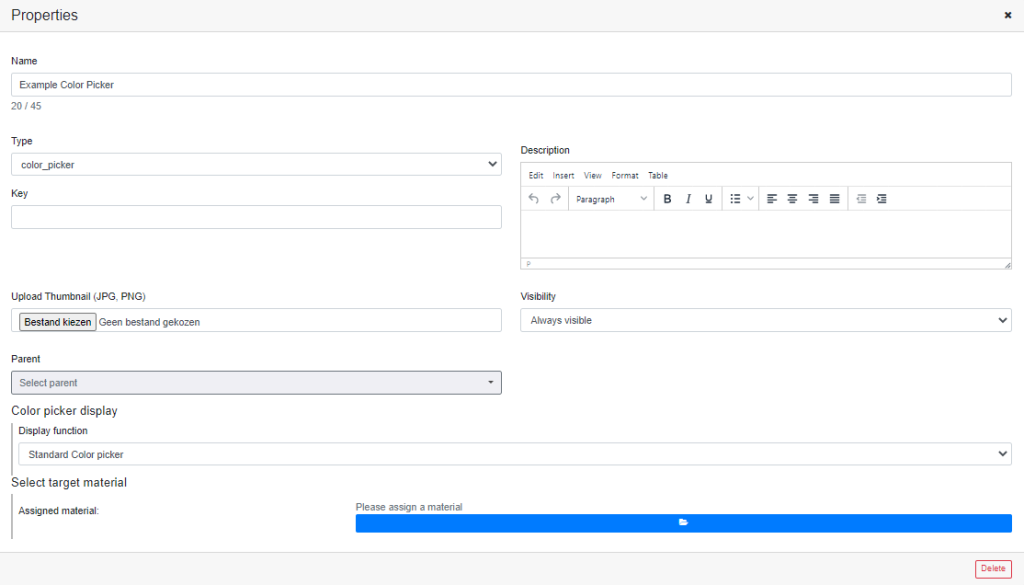Underline text using the description toolbar
Viewport: 1024px width, 585px height.
point(708,198)
